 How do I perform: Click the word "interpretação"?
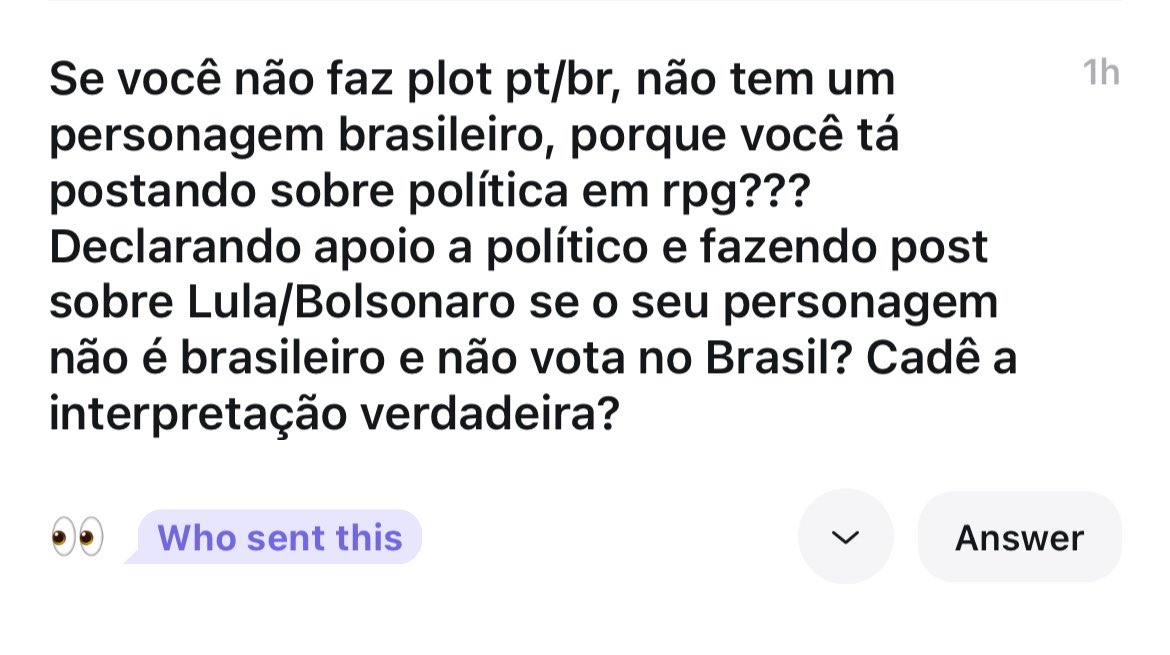click(x=198, y=415)
